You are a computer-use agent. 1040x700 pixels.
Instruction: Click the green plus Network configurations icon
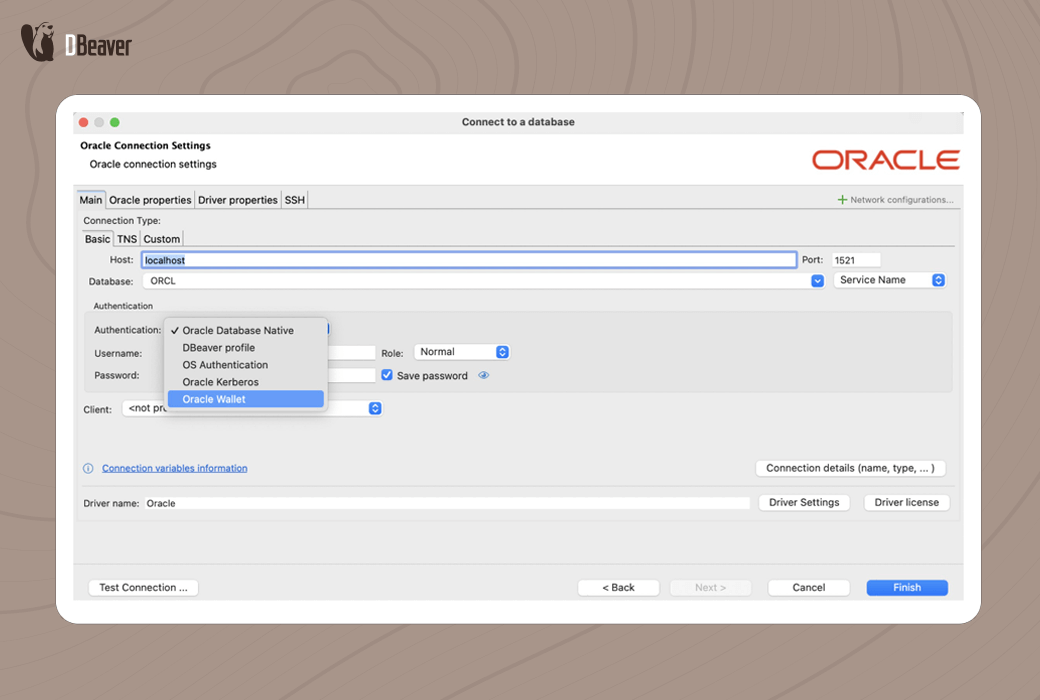tap(842, 200)
